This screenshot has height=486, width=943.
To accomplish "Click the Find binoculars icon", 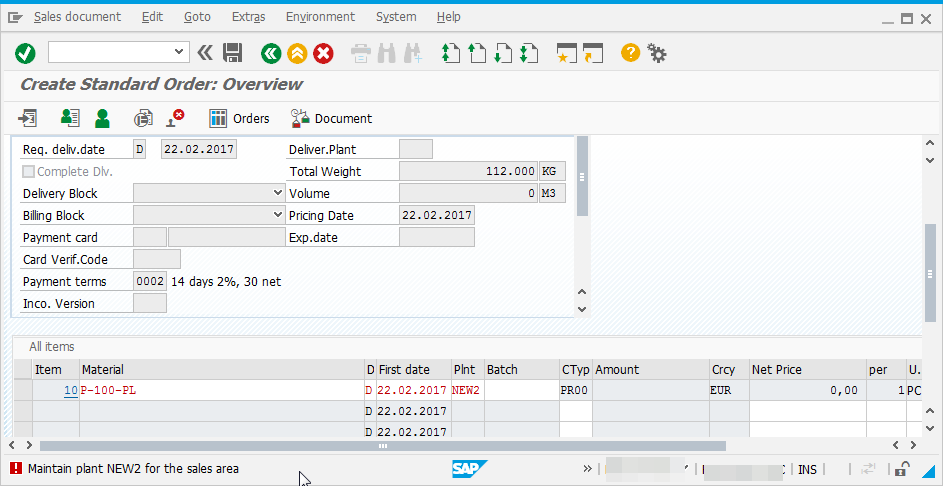I will click(387, 54).
